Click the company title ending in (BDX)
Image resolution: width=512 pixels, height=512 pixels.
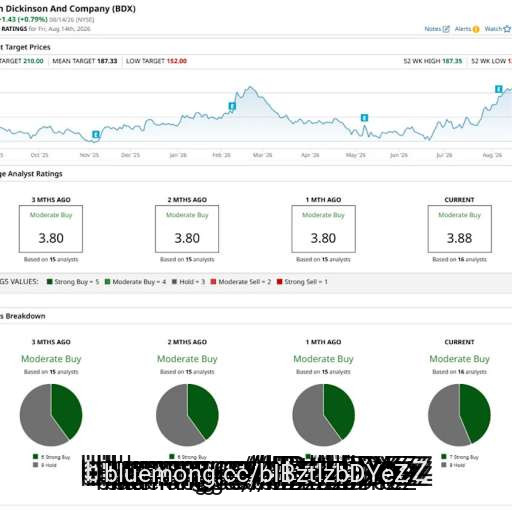pyautogui.click(x=68, y=9)
